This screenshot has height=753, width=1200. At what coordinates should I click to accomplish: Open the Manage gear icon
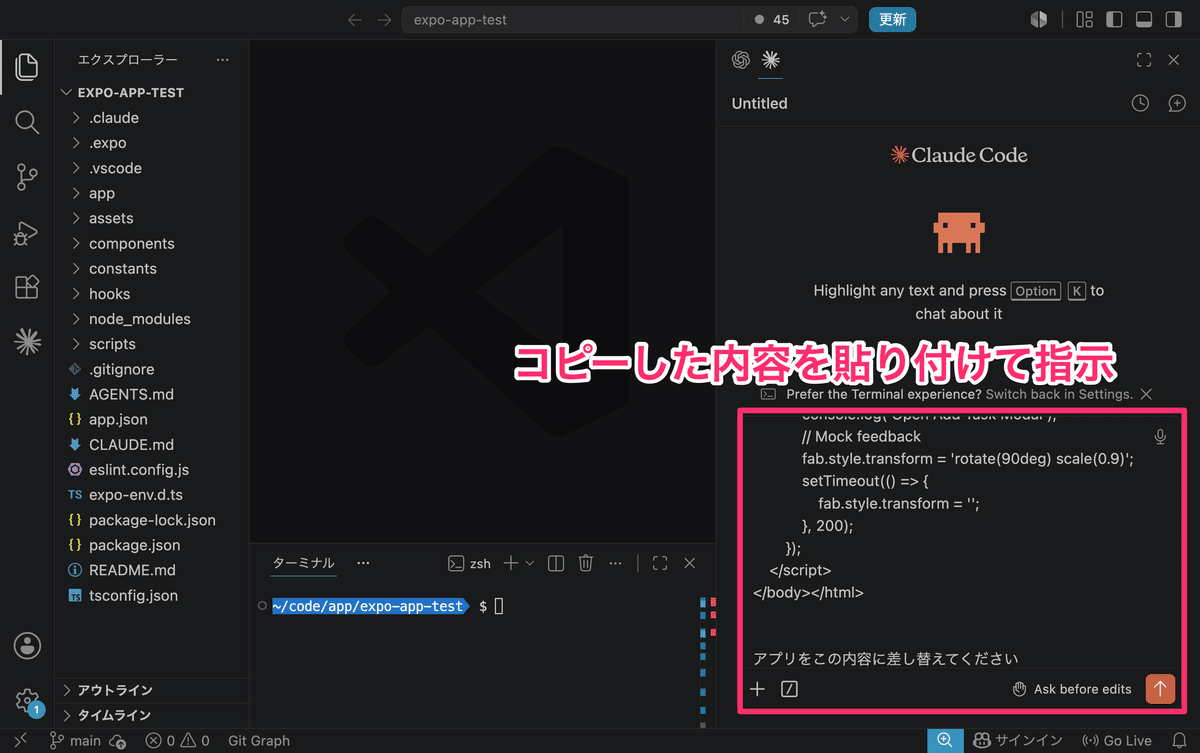[x=27, y=700]
